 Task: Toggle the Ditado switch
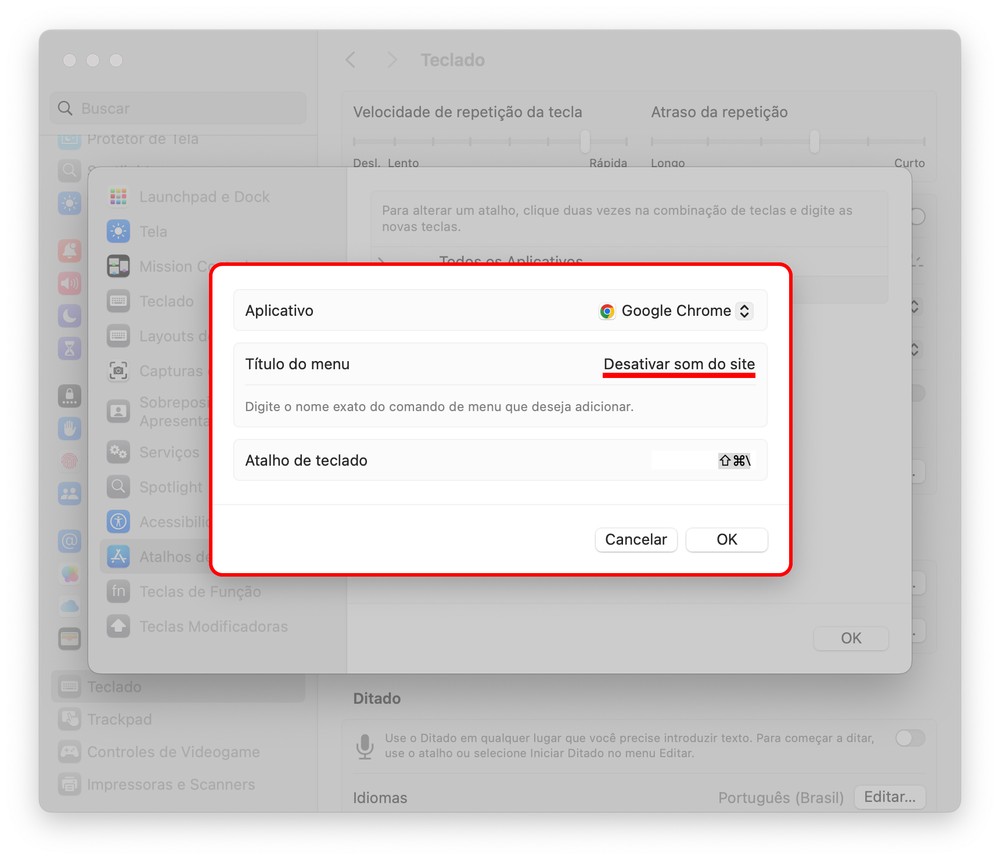[909, 738]
